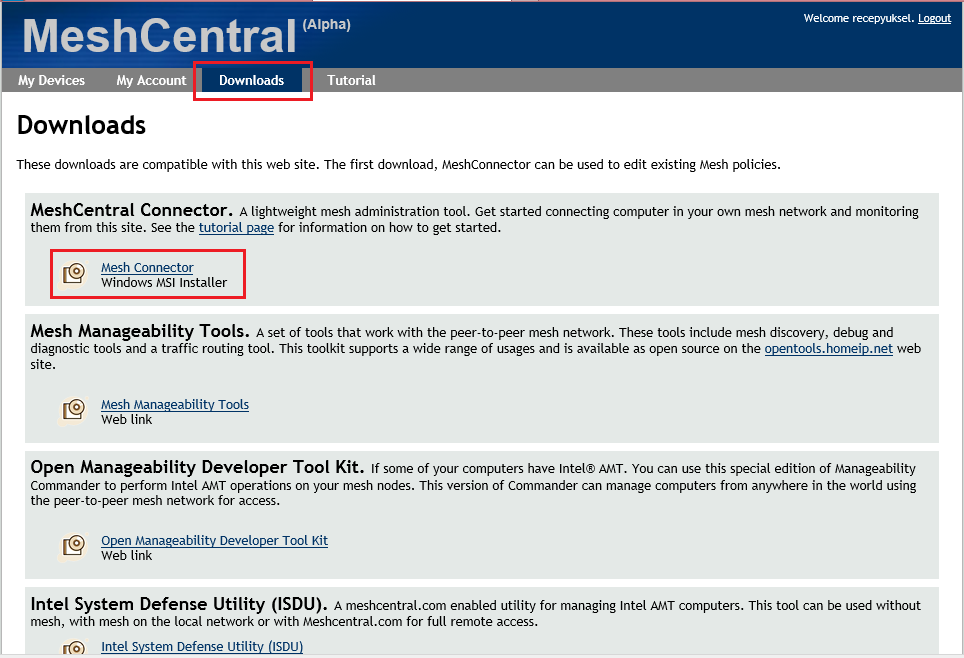Open the Intel System Defense Utility (ISDU) link

click(x=202, y=647)
